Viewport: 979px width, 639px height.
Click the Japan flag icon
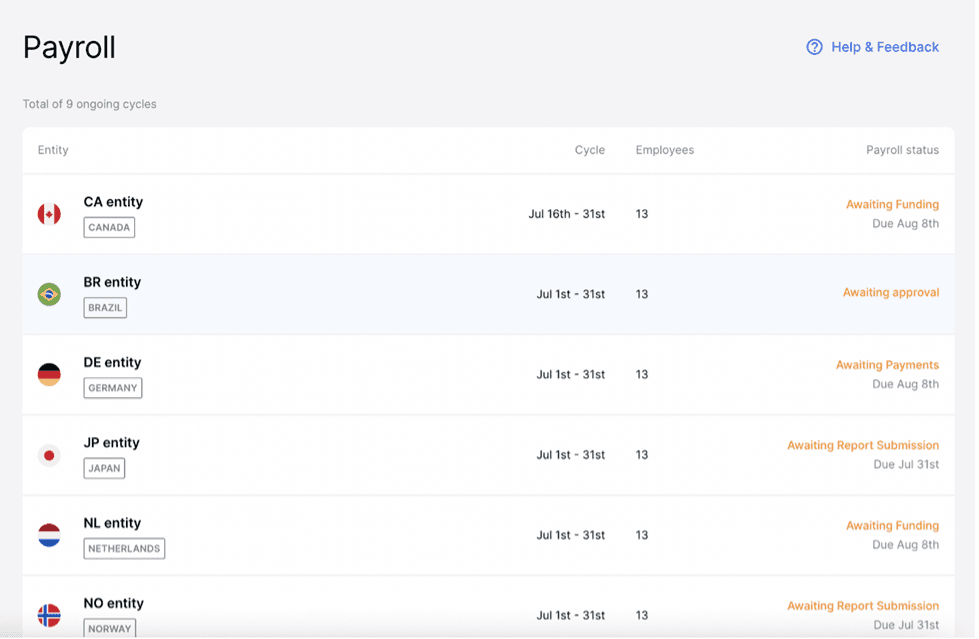click(49, 455)
